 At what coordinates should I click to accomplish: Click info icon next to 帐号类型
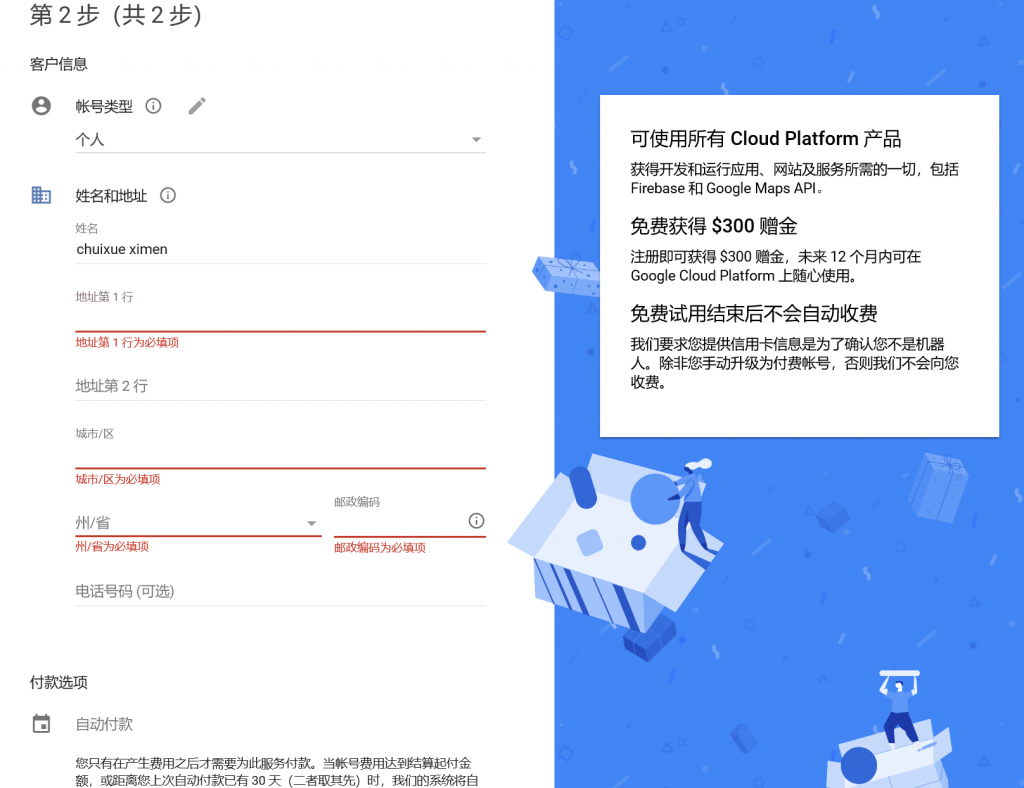click(x=153, y=106)
